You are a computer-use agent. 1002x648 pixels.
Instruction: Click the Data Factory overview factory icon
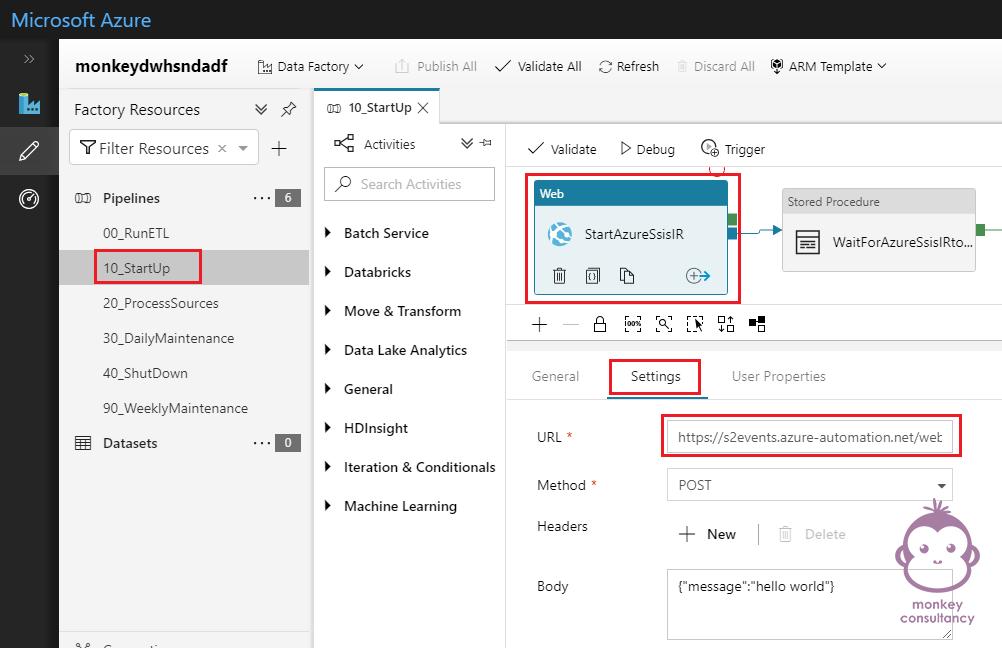pyautogui.click(x=29, y=104)
